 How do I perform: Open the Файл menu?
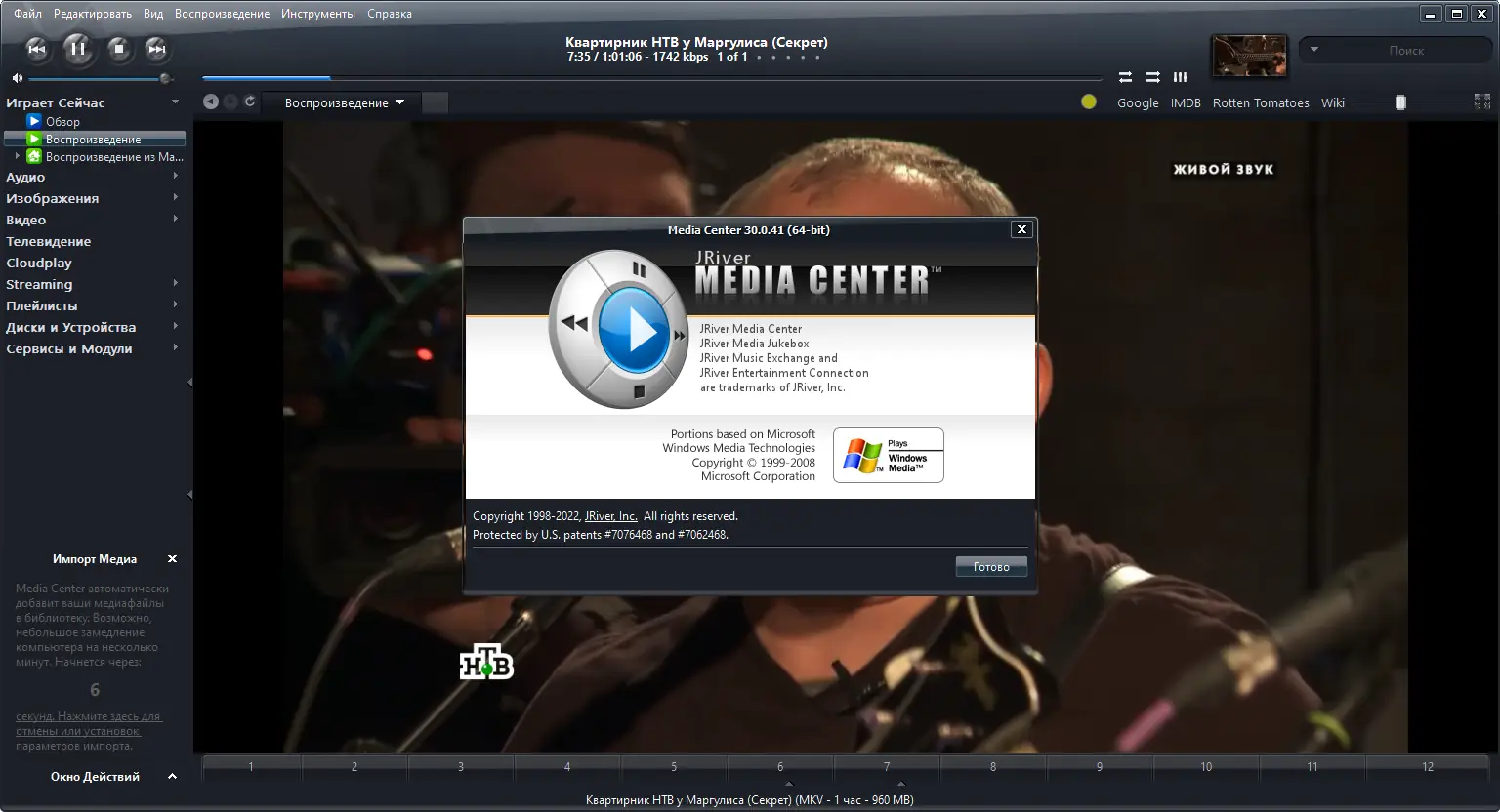pyautogui.click(x=27, y=14)
